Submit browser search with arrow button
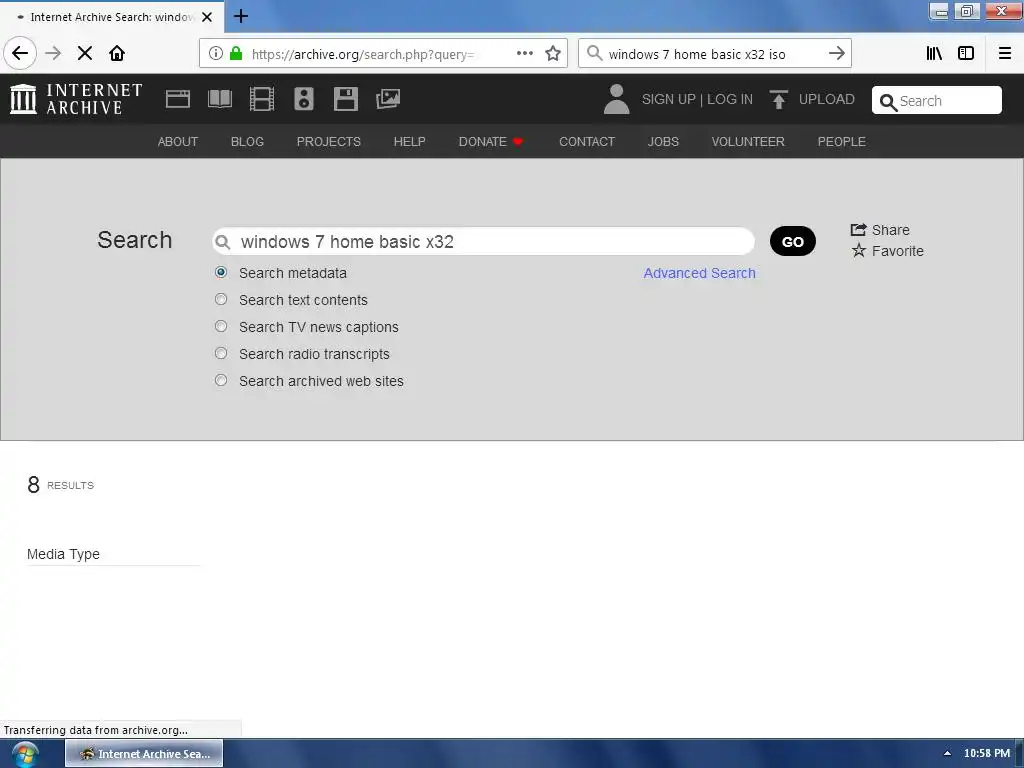 coord(837,54)
